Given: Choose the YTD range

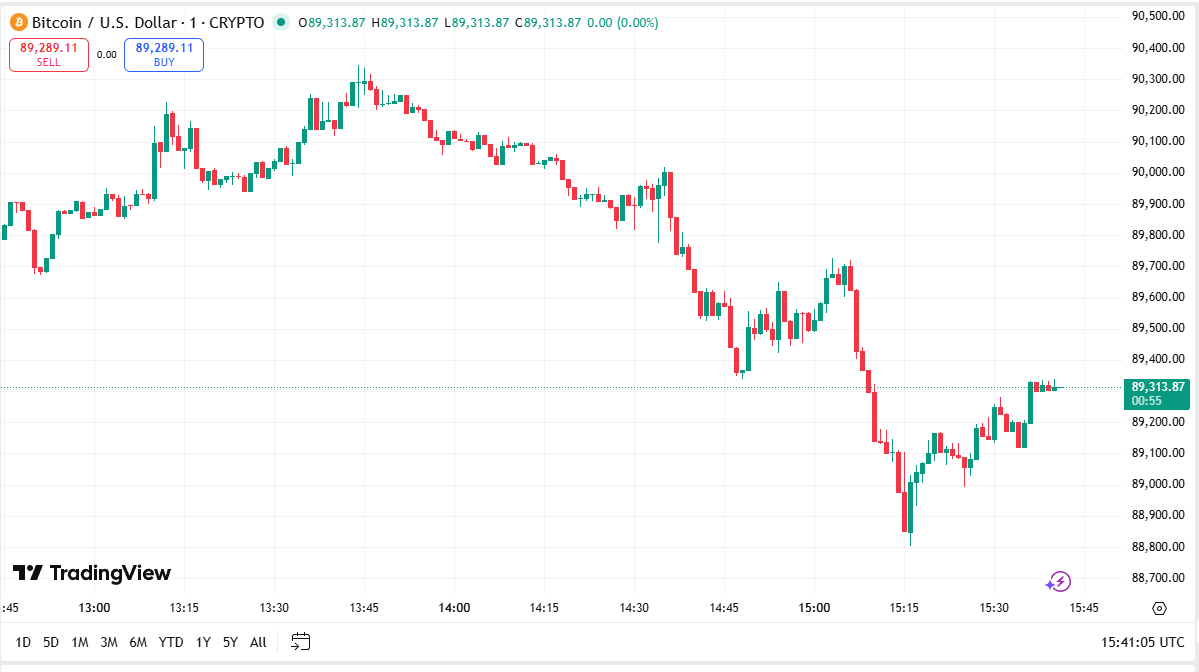Looking at the screenshot, I should pyautogui.click(x=171, y=642).
